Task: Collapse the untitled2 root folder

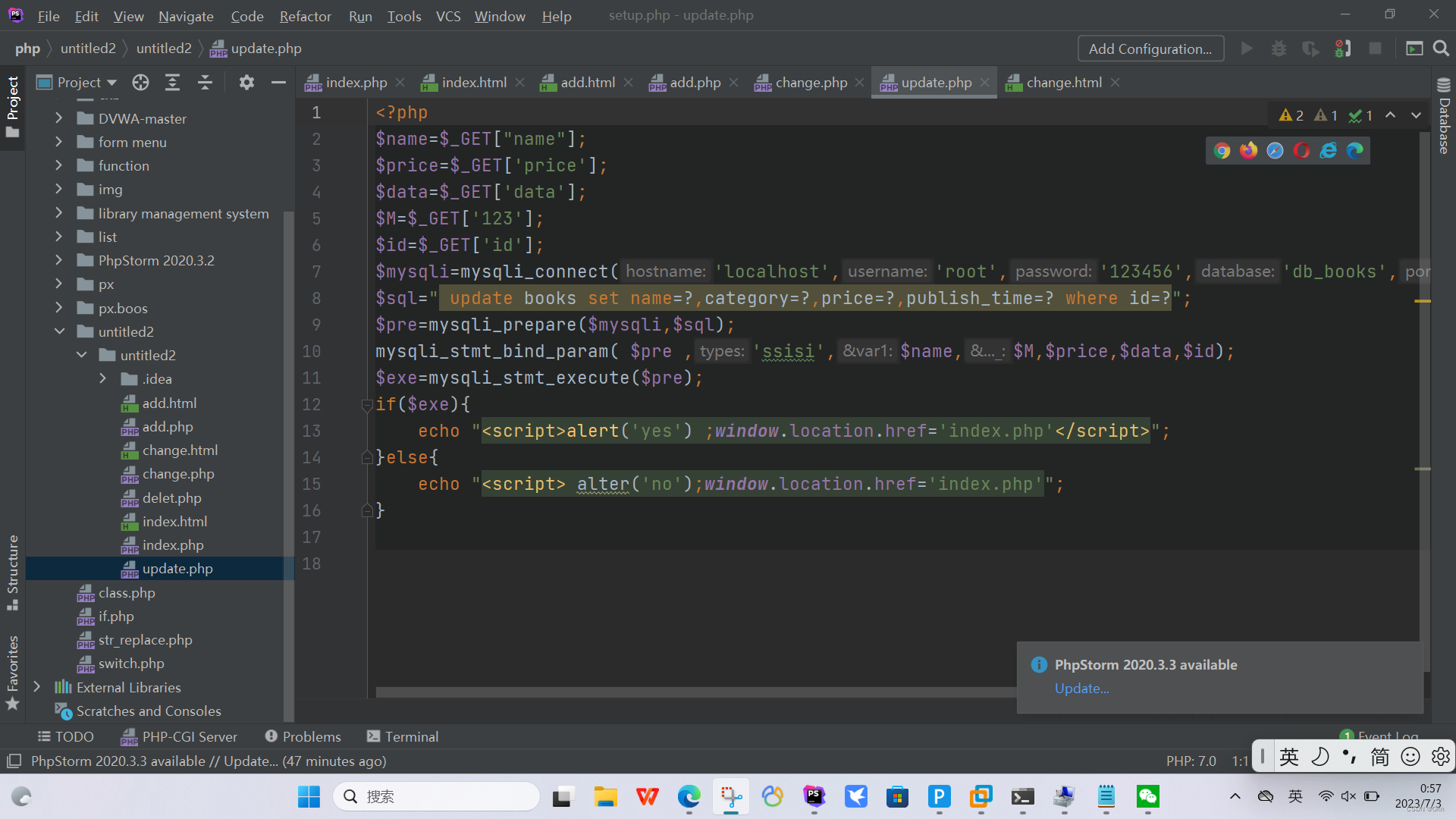Action: pos(59,331)
